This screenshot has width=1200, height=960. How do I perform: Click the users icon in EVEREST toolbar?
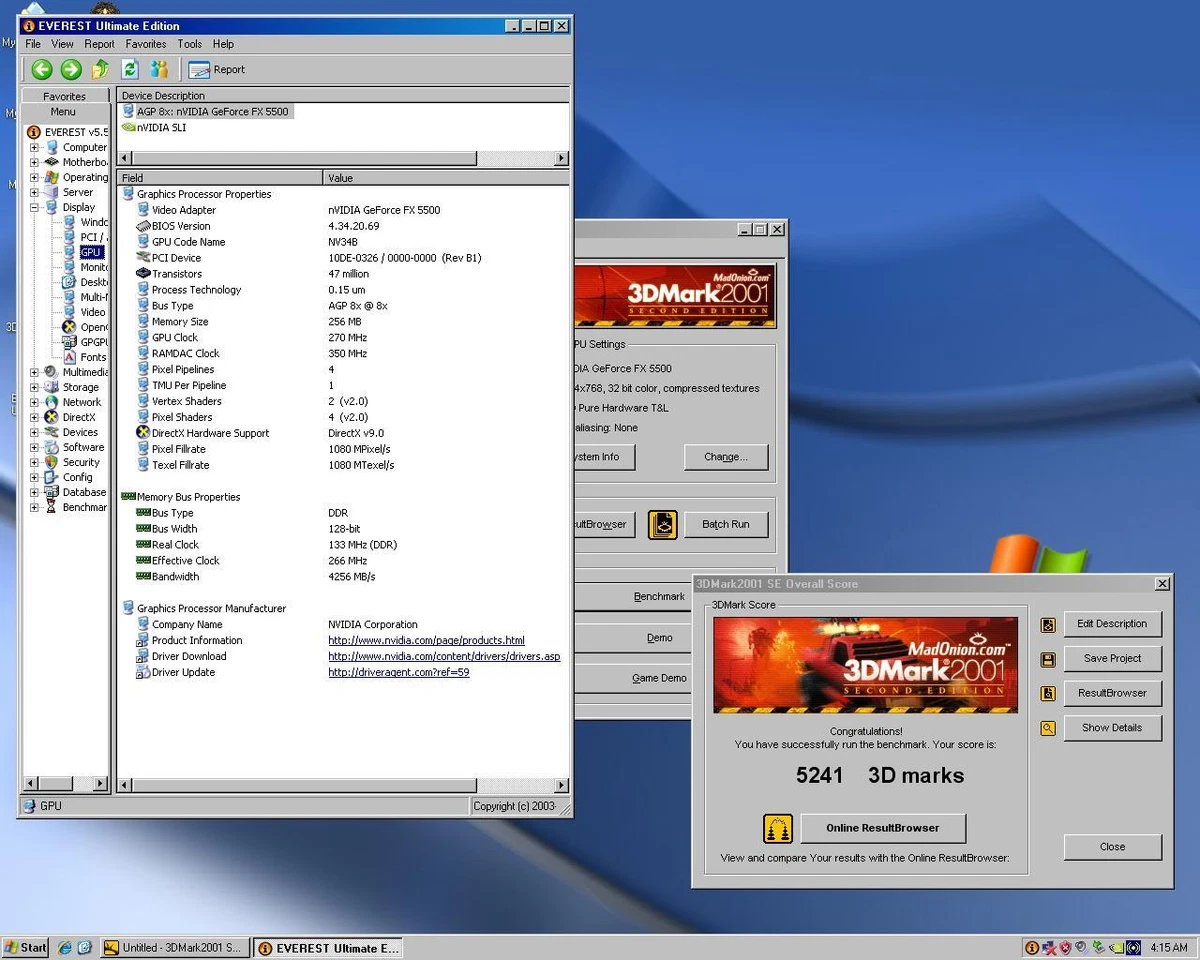(159, 69)
